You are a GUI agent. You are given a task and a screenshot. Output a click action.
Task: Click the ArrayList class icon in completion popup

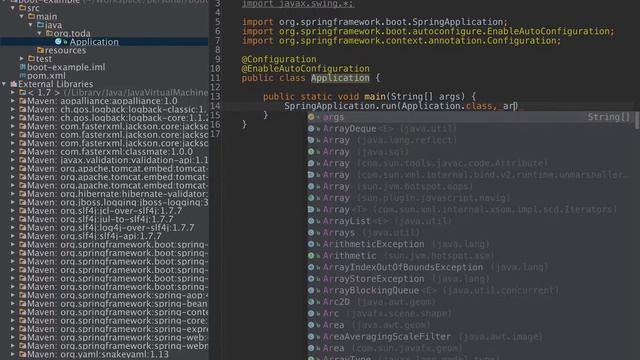coord(311,221)
